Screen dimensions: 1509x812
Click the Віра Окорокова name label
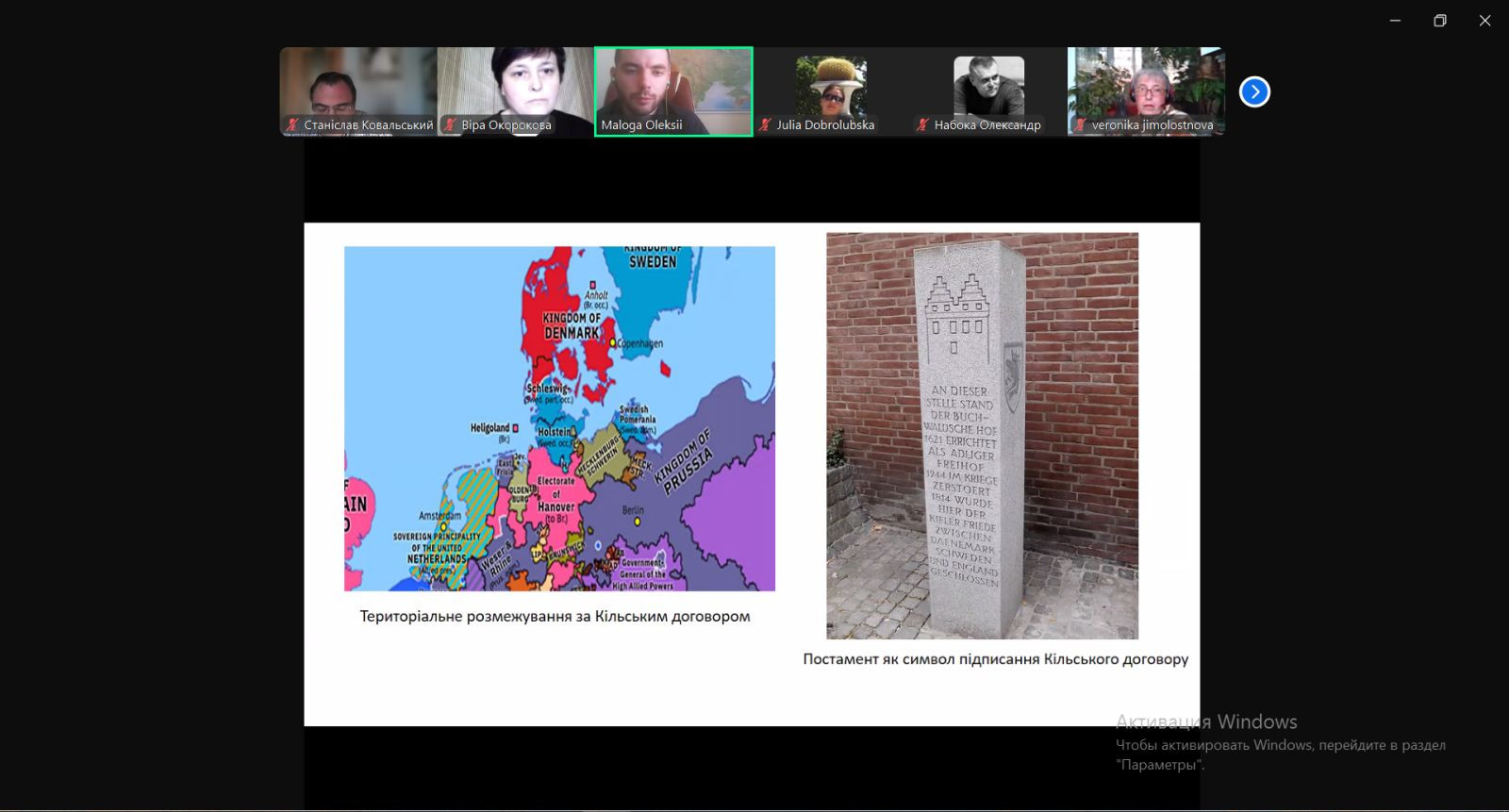506,124
